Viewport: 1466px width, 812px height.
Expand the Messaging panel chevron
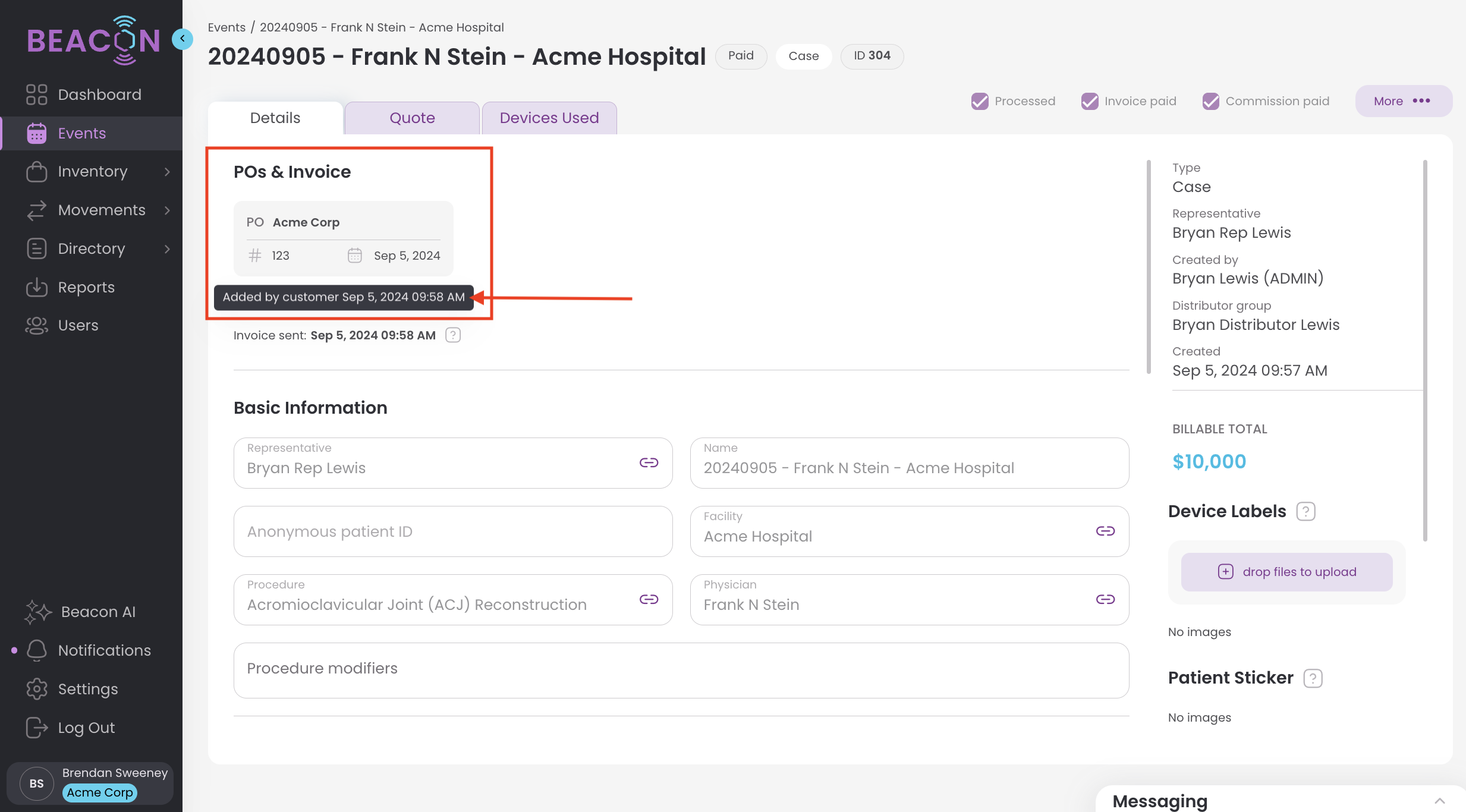[x=1439, y=801]
